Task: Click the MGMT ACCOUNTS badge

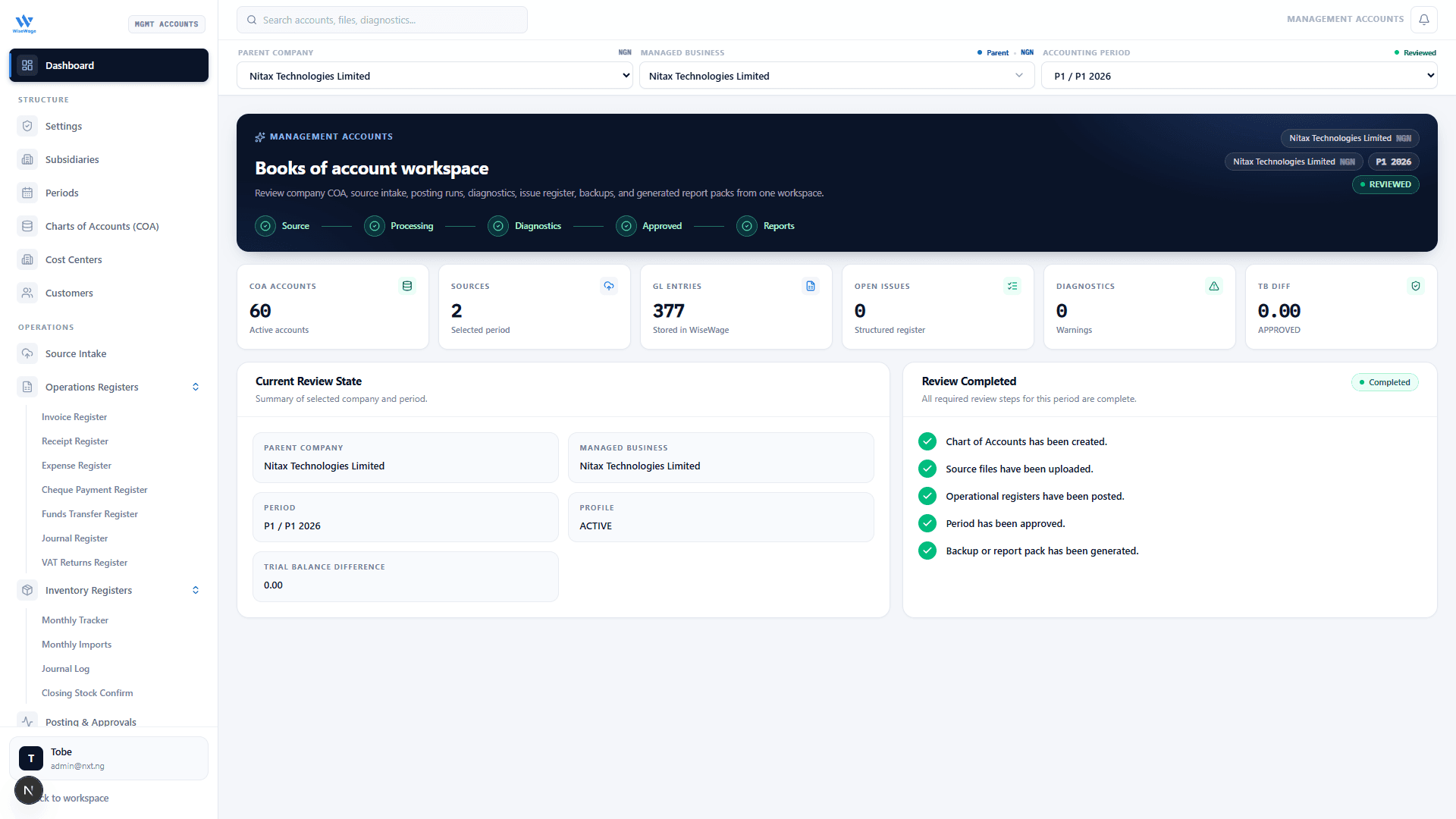Action: pos(167,24)
